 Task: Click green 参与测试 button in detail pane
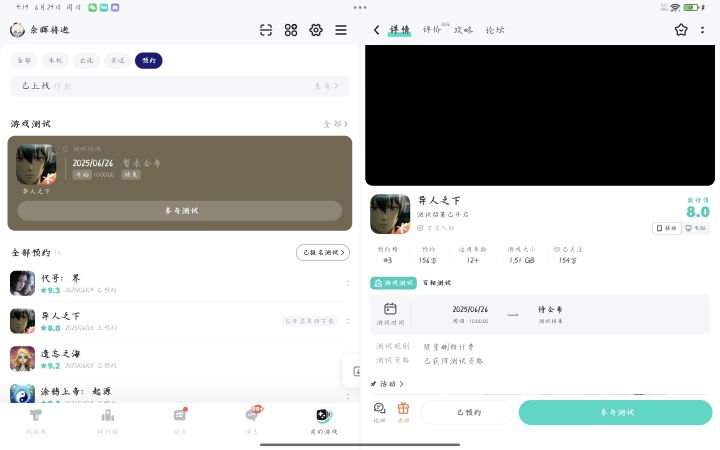(616, 412)
